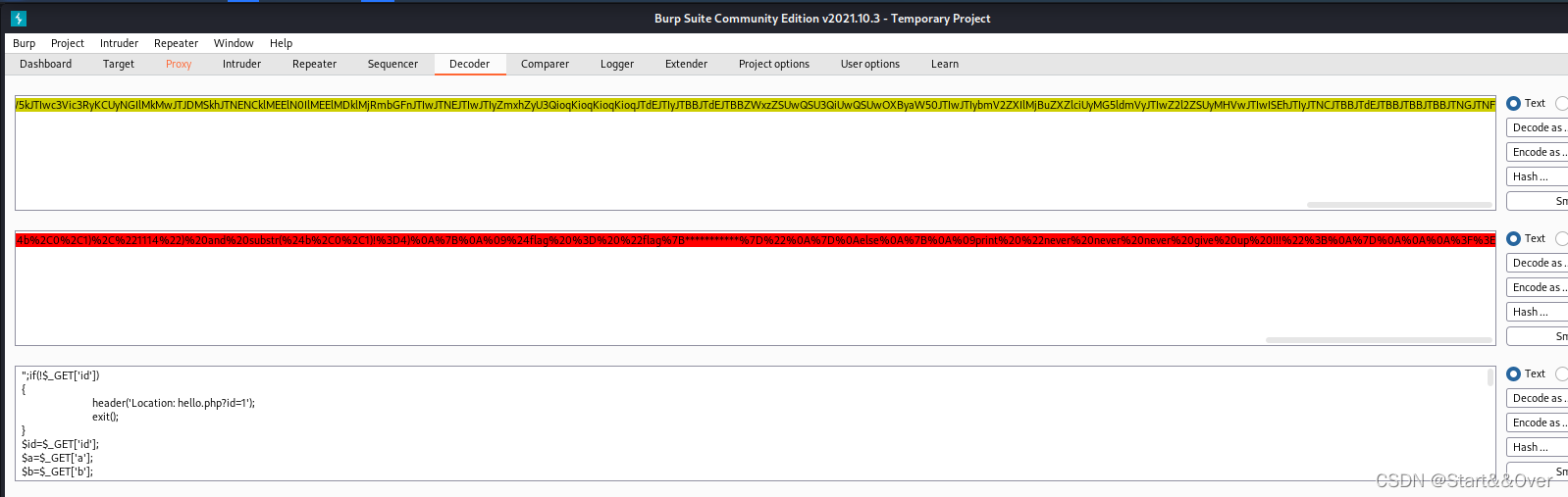Viewport: 1568px width, 497px height.
Task: Click the line $b=$_GET['b'];
Action: pyautogui.click(x=57, y=472)
